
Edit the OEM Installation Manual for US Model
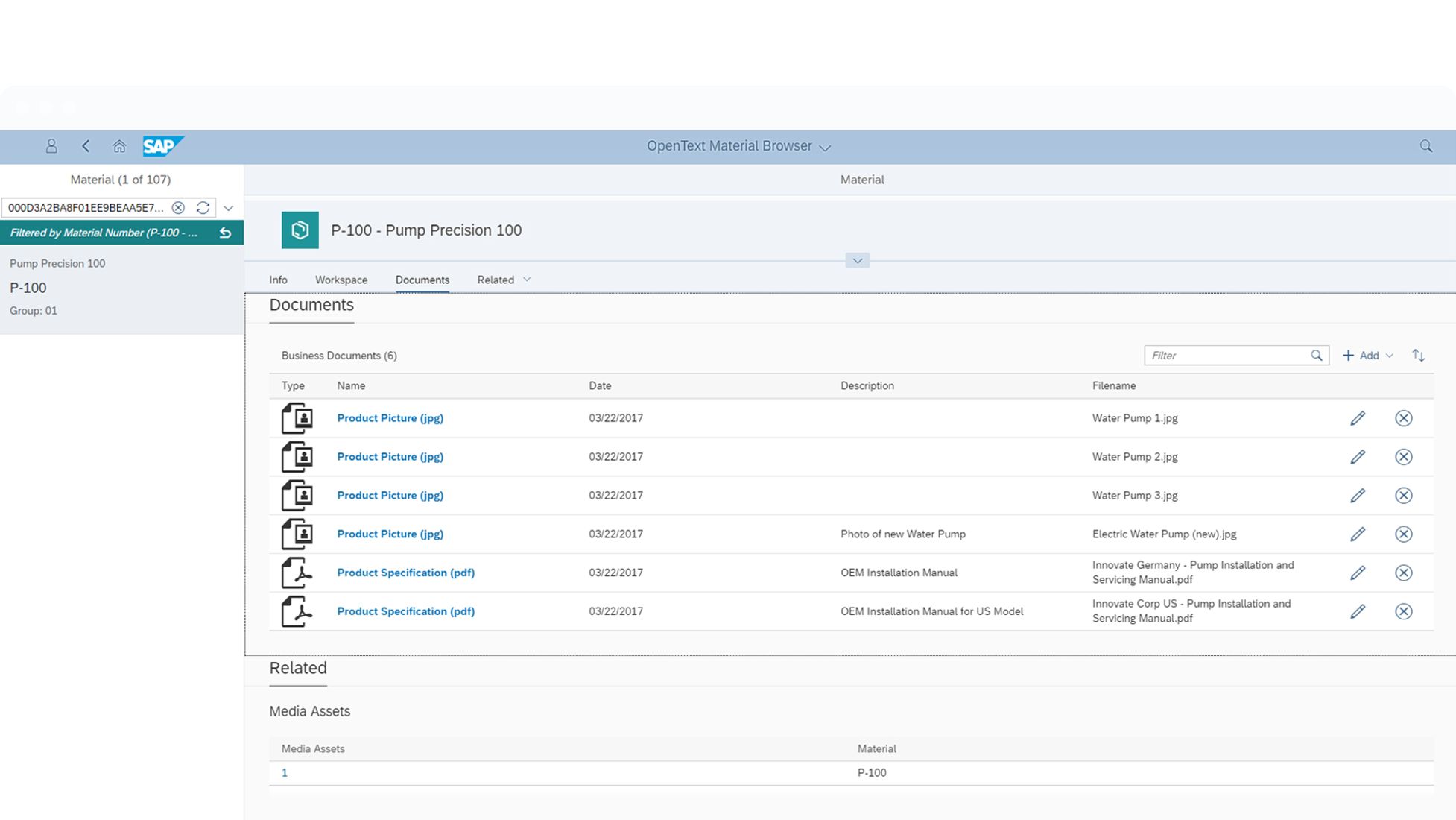pos(1357,611)
